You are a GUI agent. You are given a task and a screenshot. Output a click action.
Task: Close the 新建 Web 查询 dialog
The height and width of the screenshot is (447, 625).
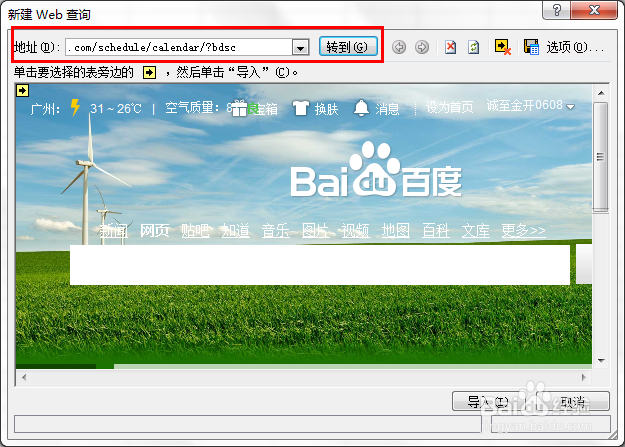tap(595, 10)
